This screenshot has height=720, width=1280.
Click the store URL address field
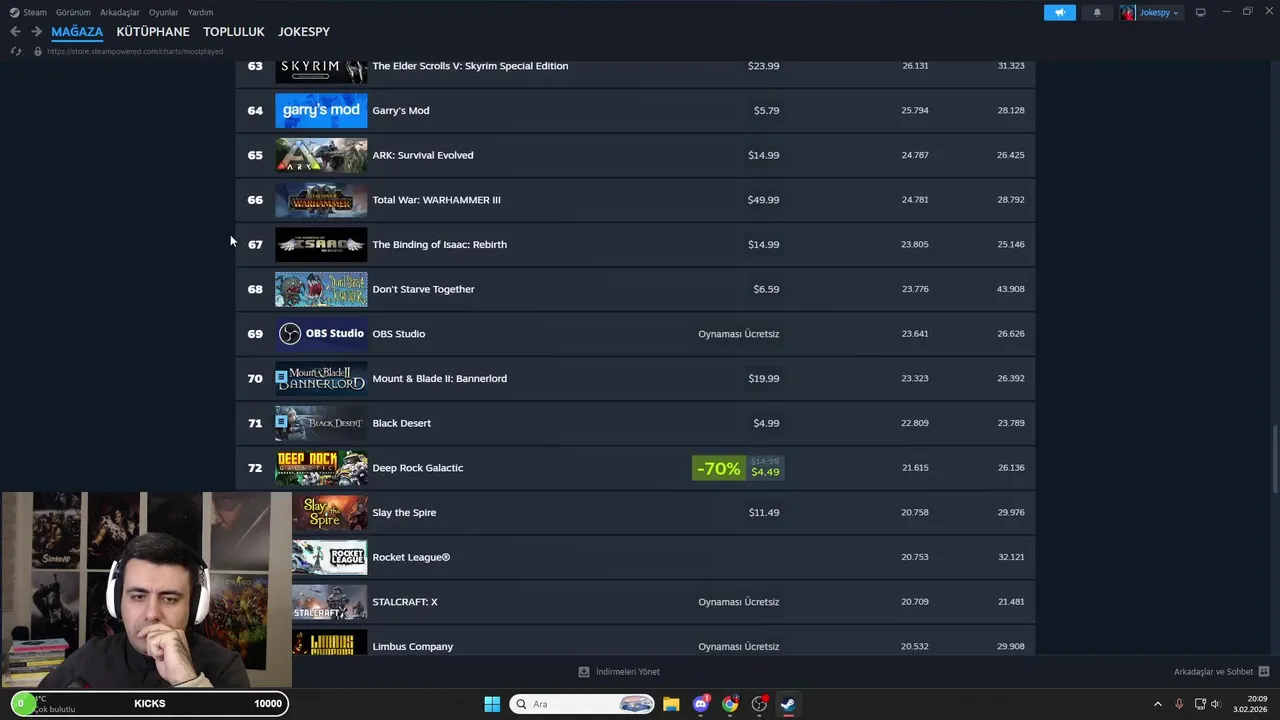tap(135, 51)
